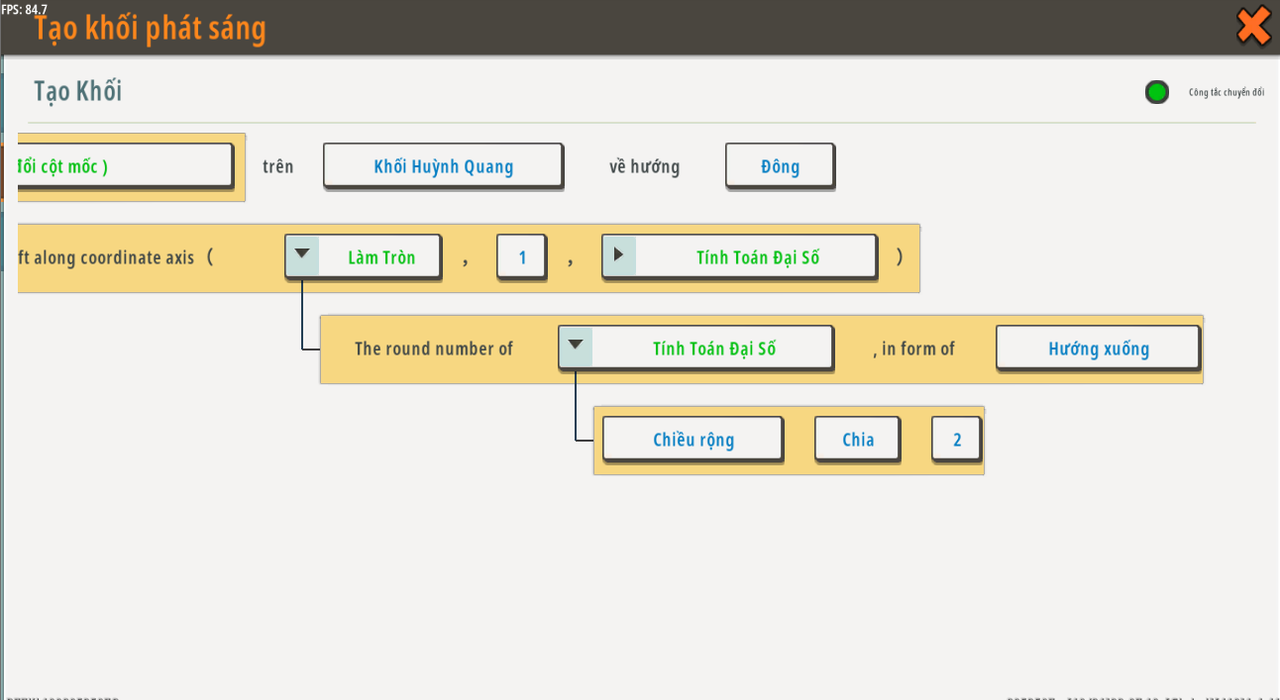This screenshot has height=700, width=1280.
Task: Select the Khối Huỳnh Quang block type
Action: pos(443,166)
